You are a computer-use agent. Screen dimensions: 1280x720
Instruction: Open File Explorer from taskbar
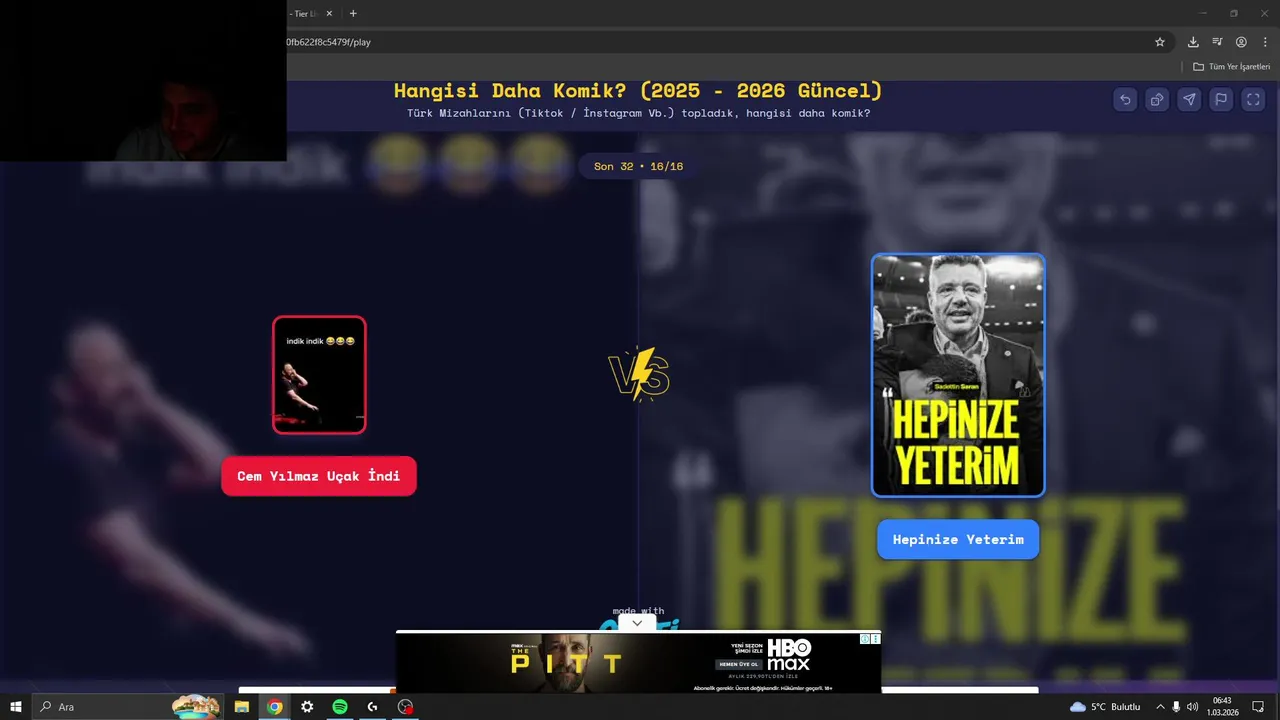(x=242, y=707)
